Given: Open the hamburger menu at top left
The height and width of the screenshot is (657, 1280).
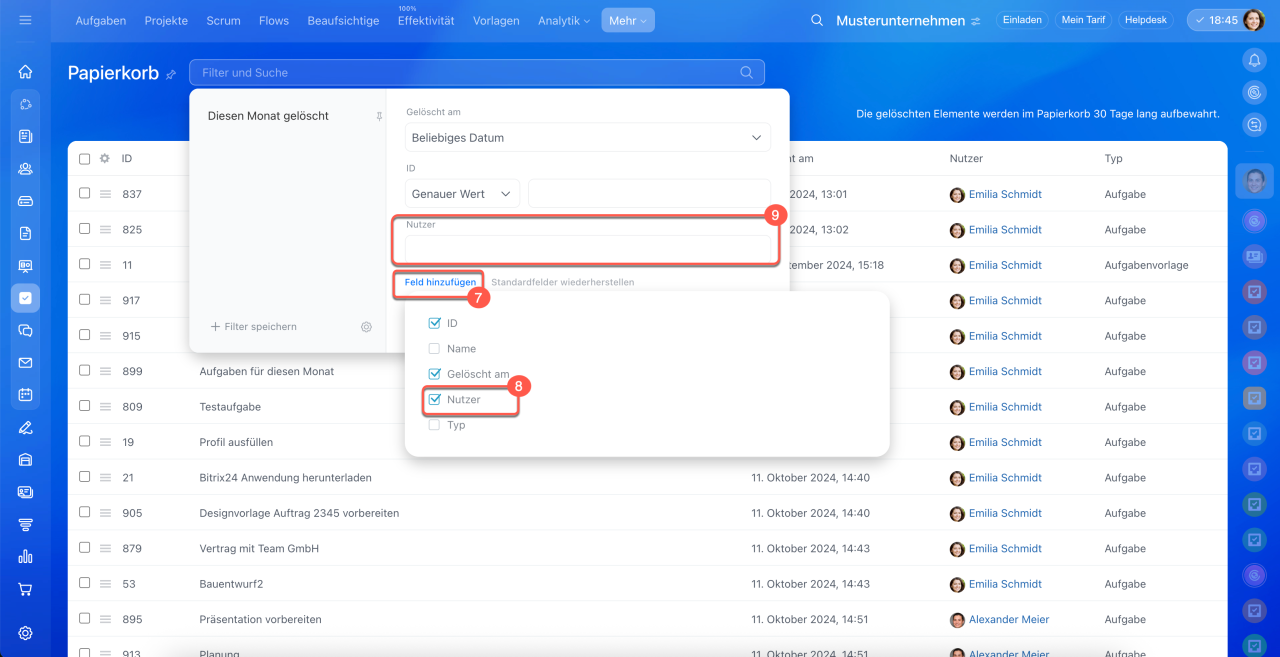Looking at the screenshot, I should pyautogui.click(x=26, y=20).
